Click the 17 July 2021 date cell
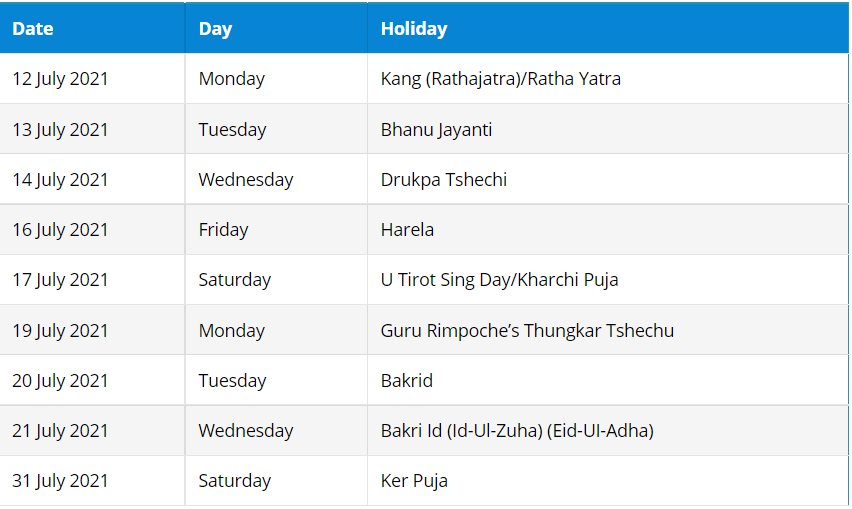 pyautogui.click(x=60, y=280)
